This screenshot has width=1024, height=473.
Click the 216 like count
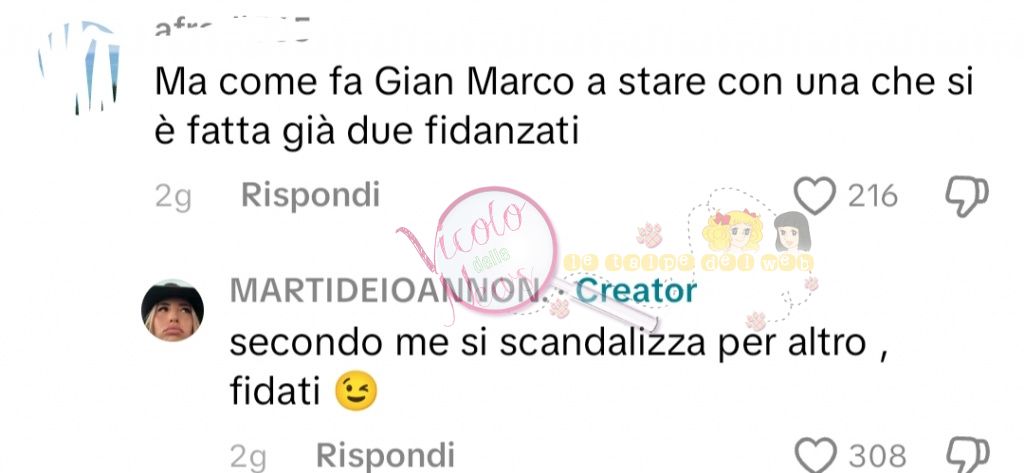click(x=872, y=195)
